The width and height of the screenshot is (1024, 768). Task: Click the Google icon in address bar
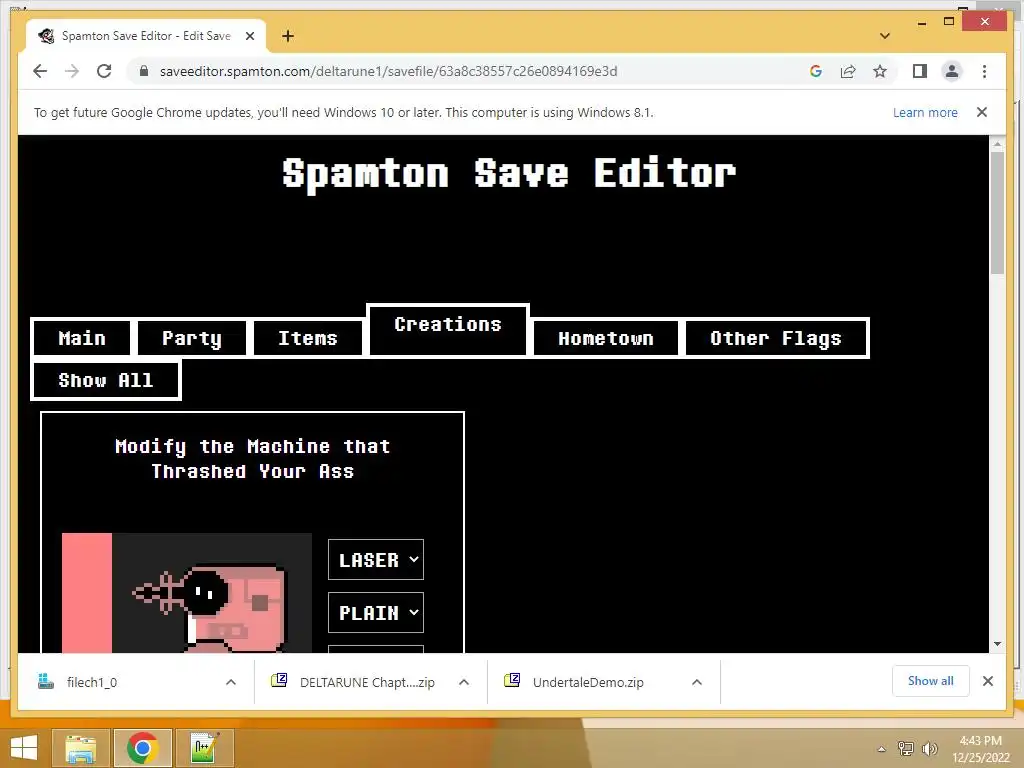click(816, 71)
